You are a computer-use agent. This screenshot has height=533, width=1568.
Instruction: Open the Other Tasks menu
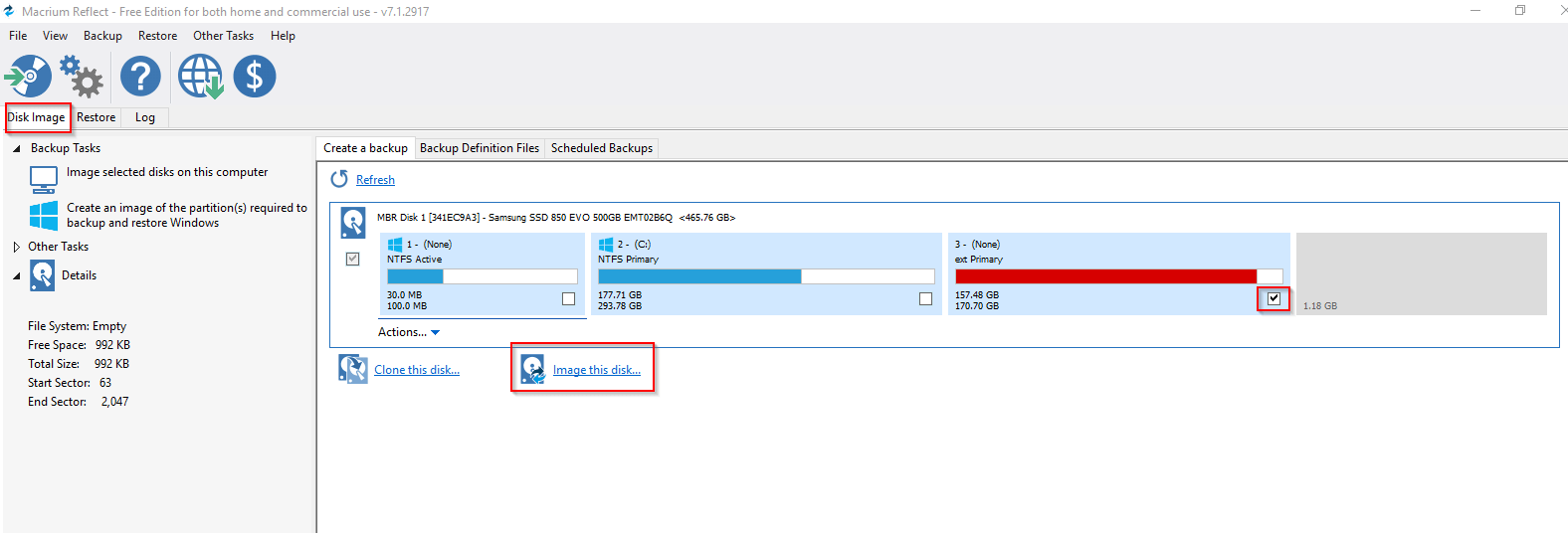223,36
